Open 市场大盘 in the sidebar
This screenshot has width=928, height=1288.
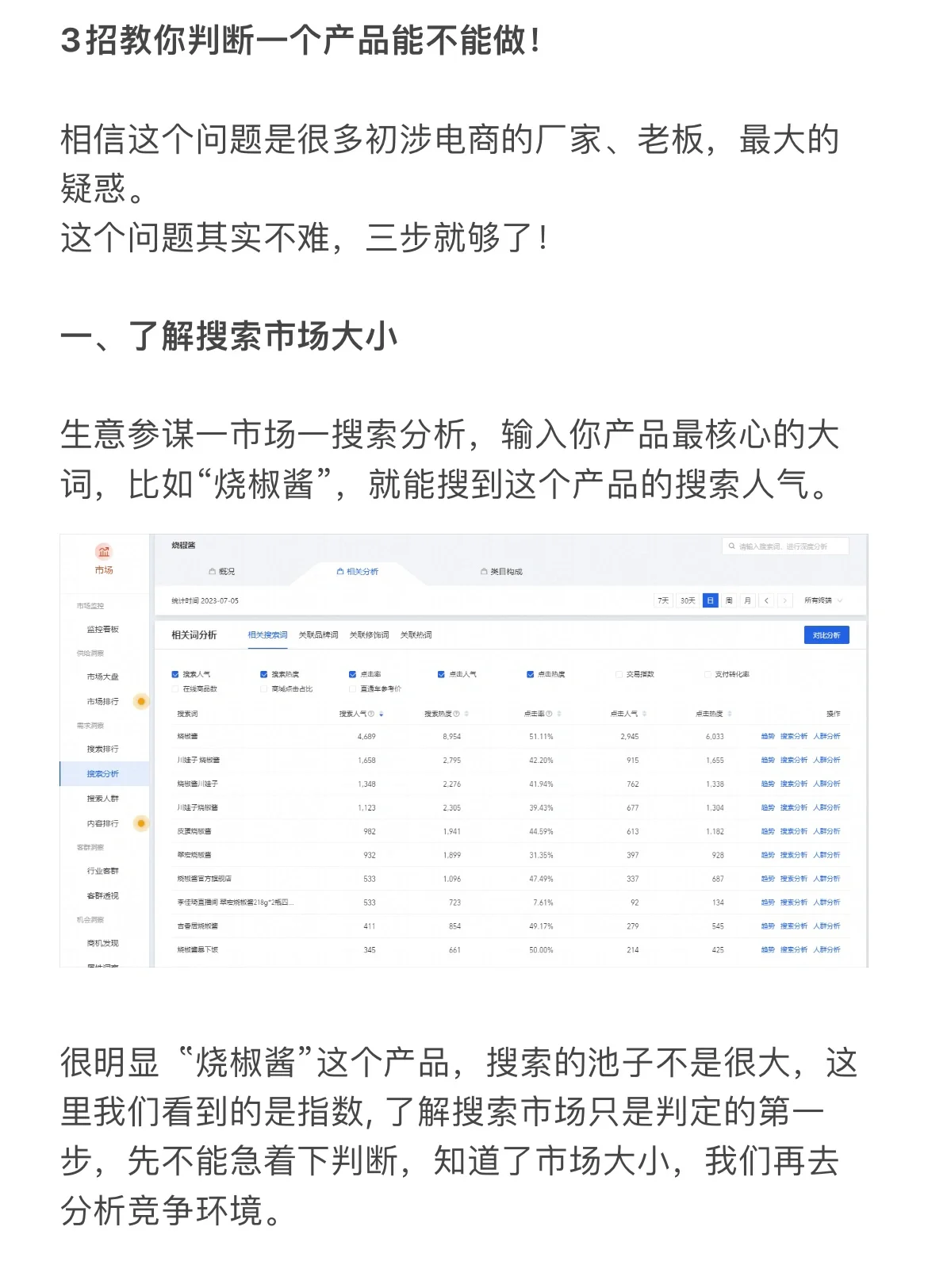point(103,677)
